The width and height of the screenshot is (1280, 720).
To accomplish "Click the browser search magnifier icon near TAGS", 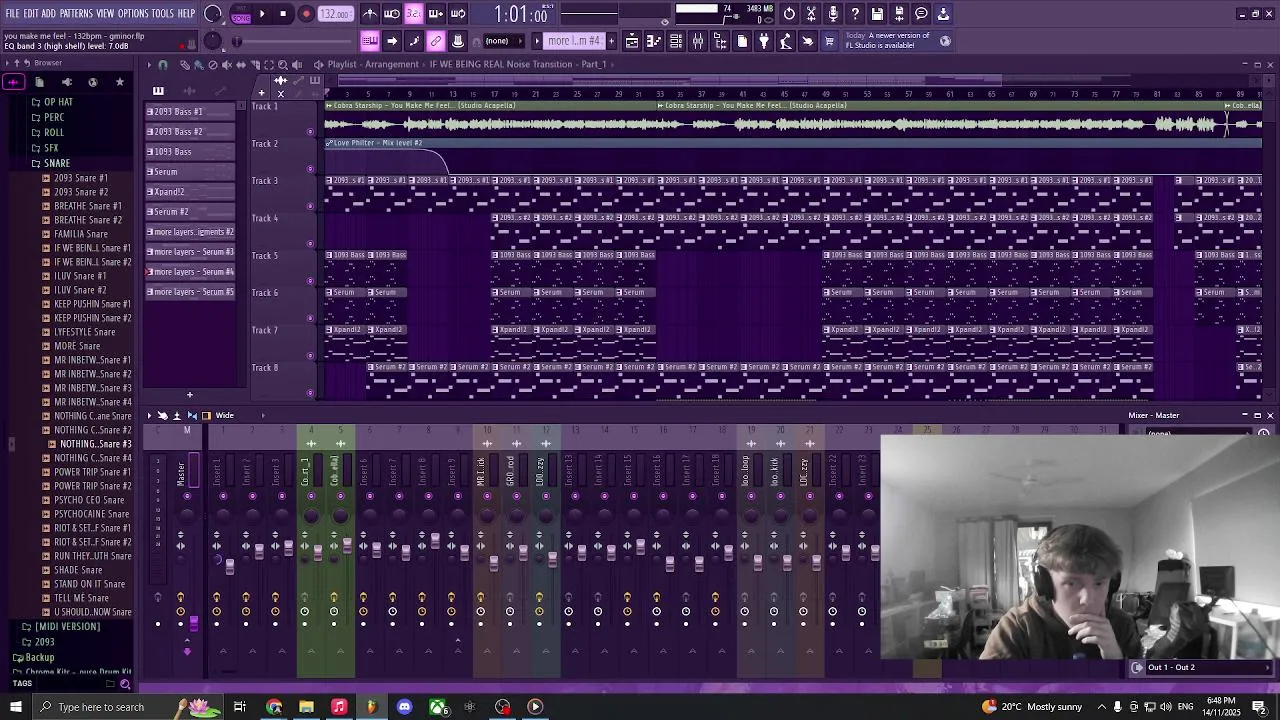I will [125, 684].
